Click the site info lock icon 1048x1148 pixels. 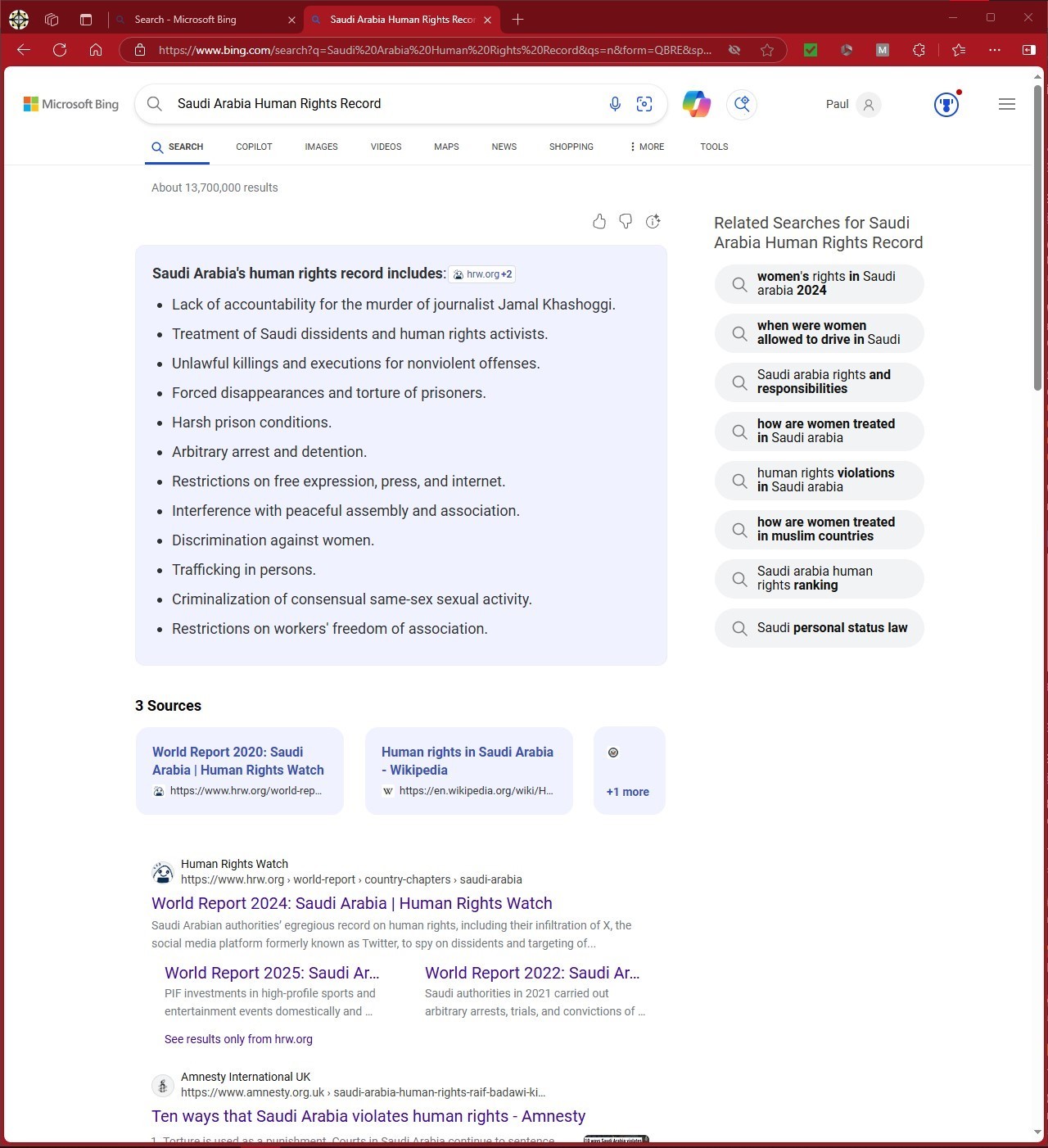140,50
